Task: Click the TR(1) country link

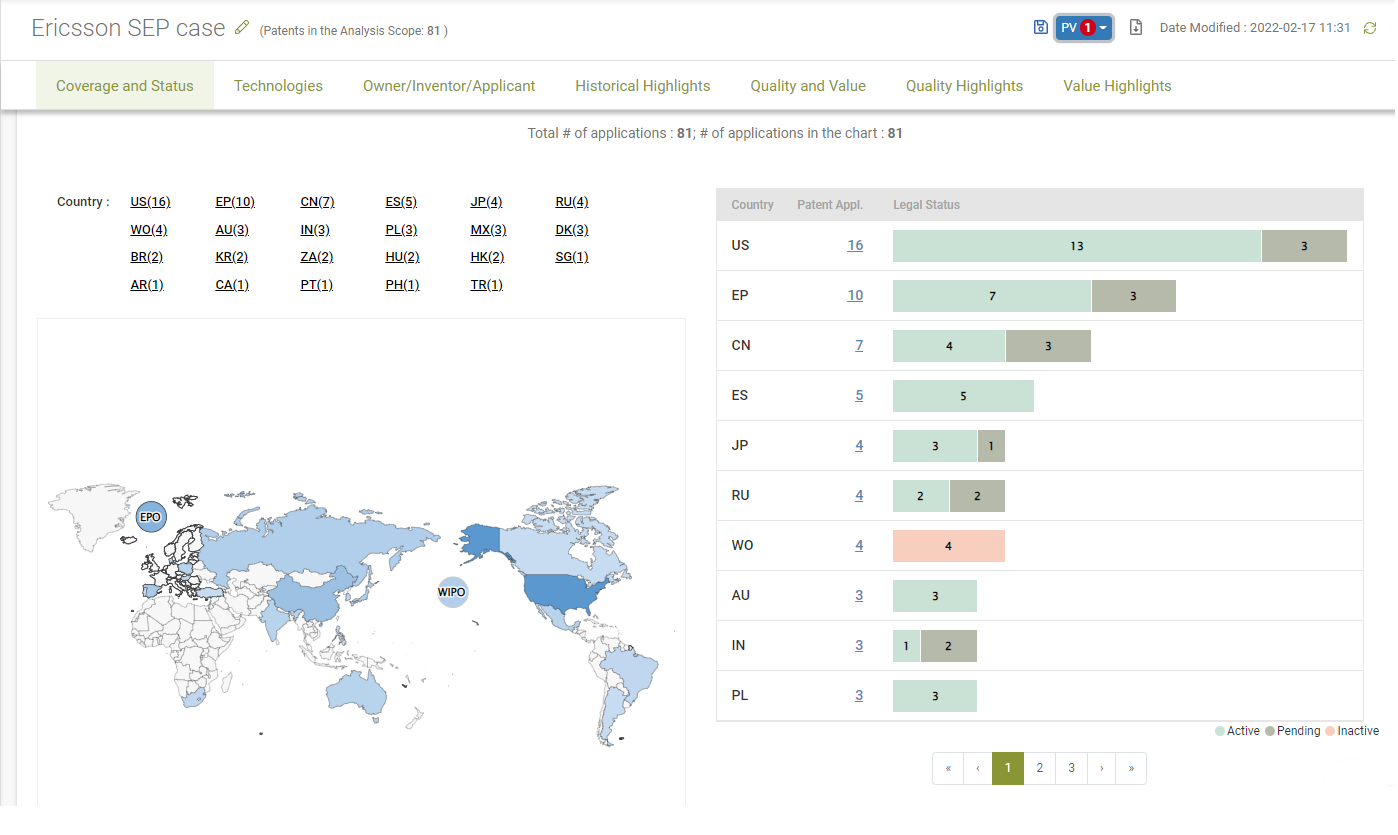Action: click(487, 285)
